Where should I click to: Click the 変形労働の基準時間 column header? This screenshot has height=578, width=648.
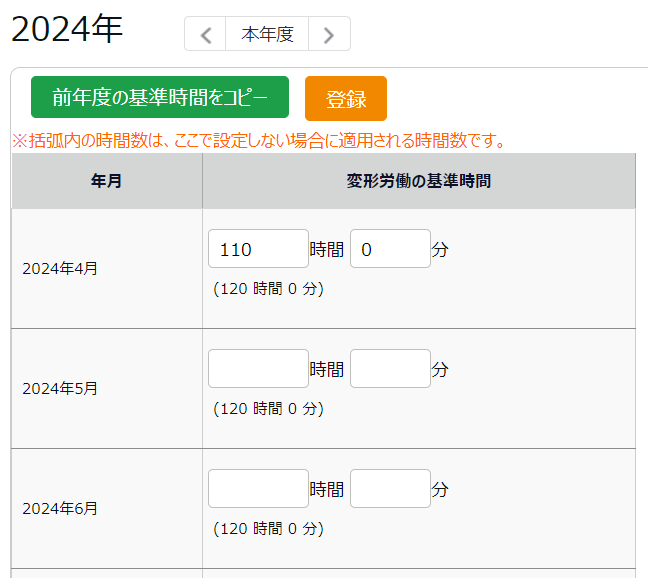tap(419, 181)
